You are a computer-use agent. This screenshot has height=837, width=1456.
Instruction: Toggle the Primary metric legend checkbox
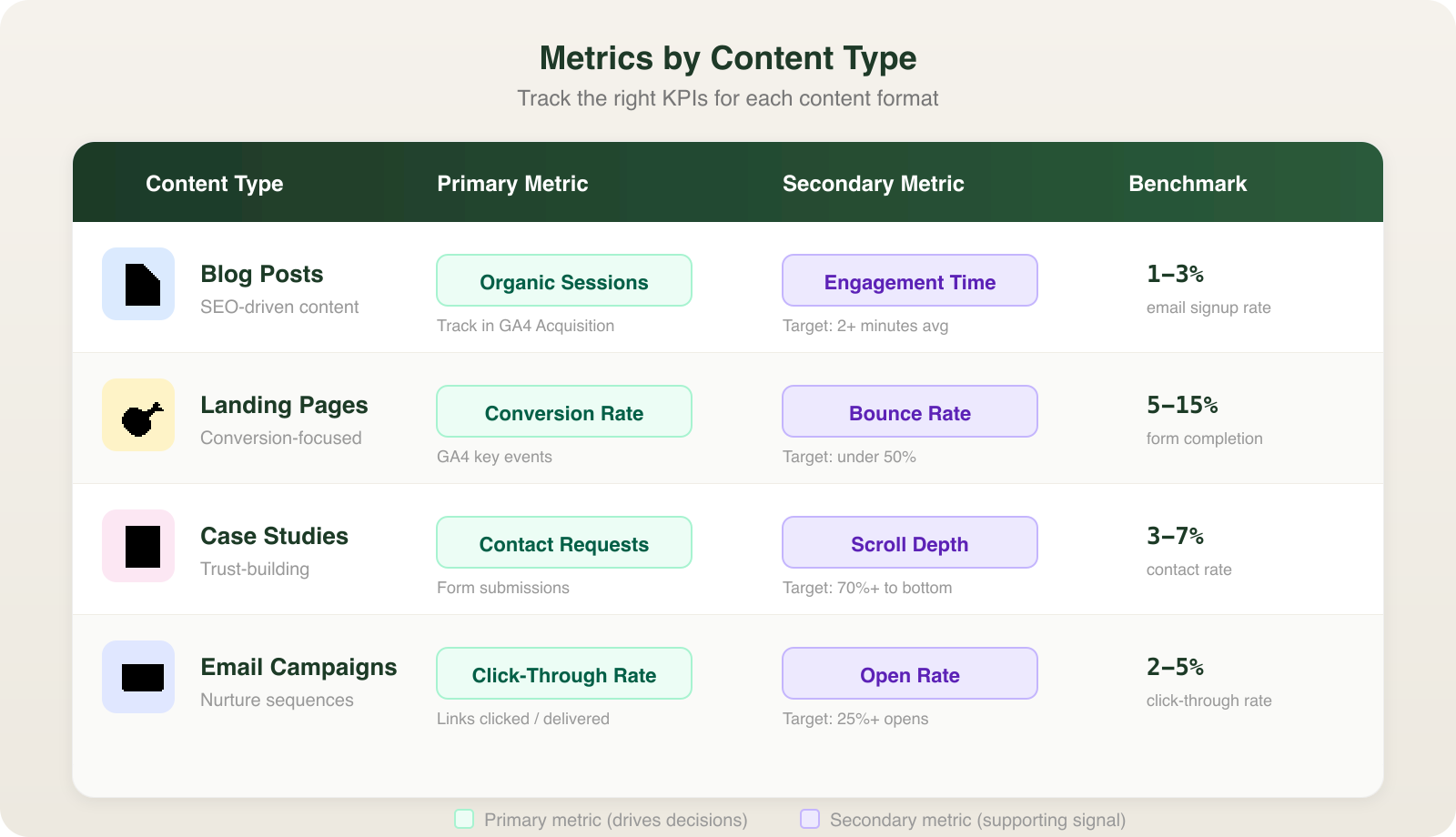pos(464,819)
